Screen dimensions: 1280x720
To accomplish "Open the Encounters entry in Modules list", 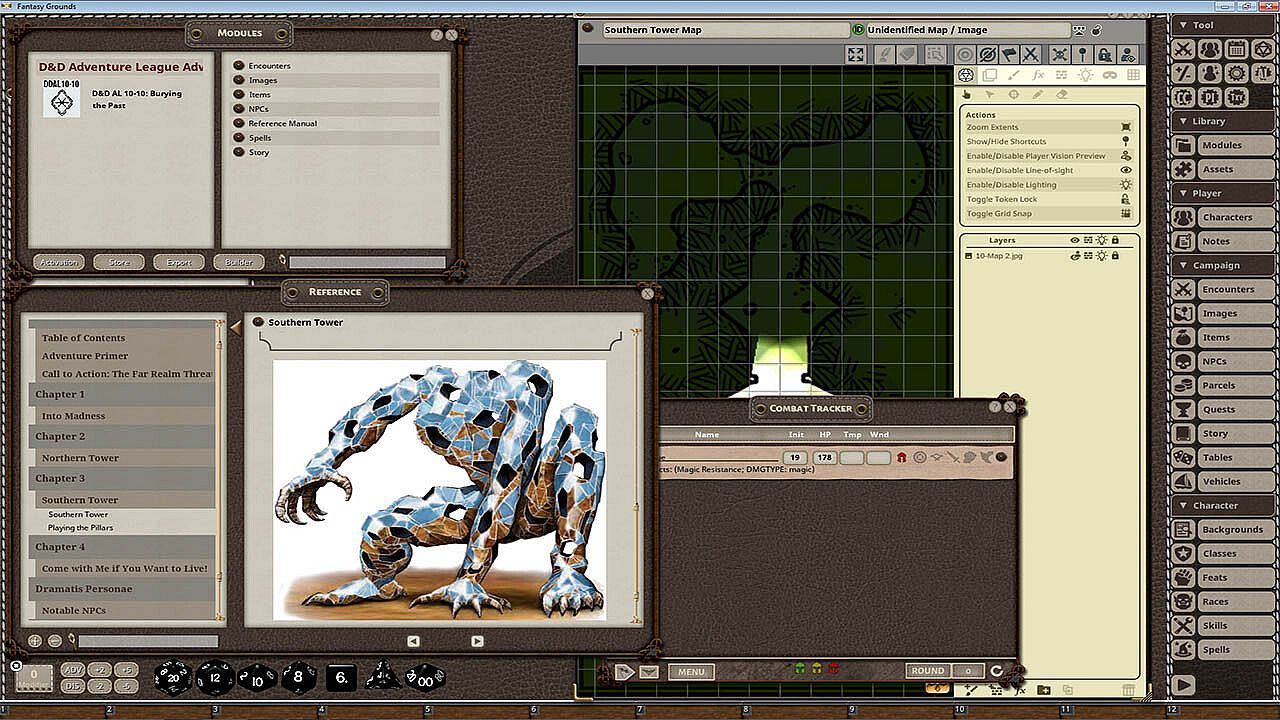I will click(269, 66).
